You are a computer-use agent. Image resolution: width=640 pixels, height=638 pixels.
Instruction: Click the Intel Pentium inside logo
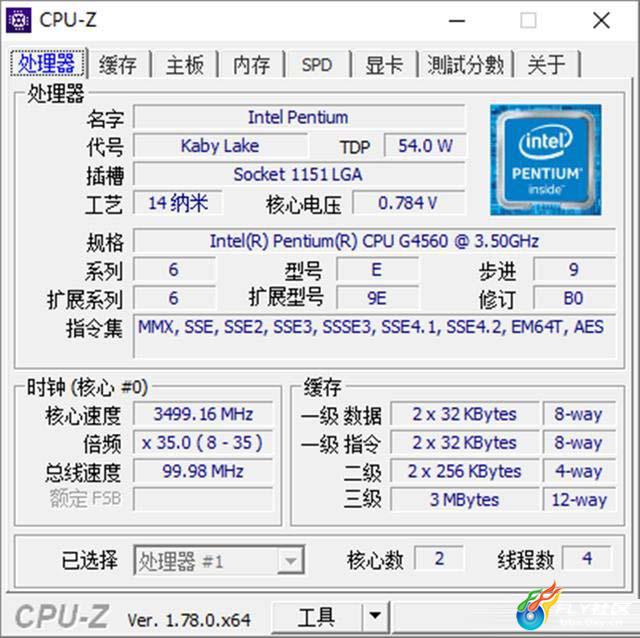[545, 160]
